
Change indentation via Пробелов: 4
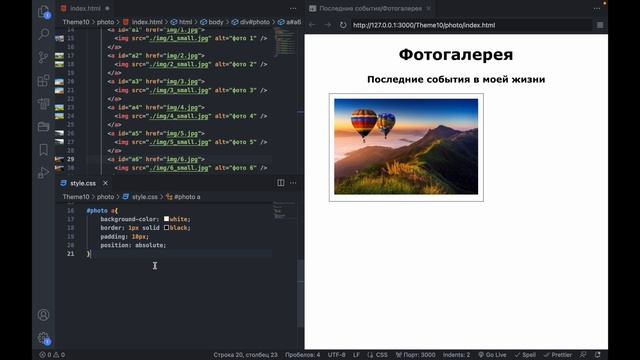[302, 355]
